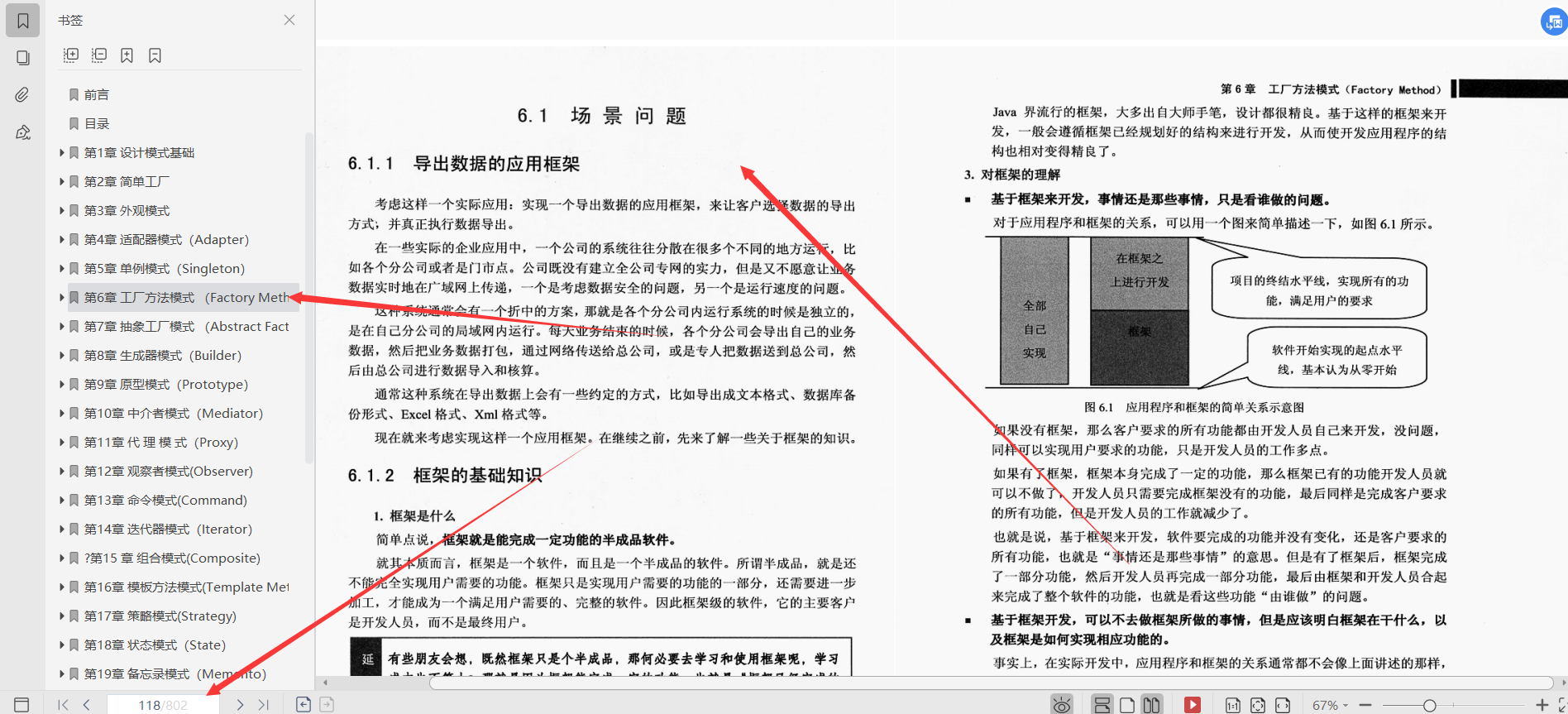The height and width of the screenshot is (714, 1568).
Task: Select 第14章 迭代器模式 (Iterator) bookmark
Action: [x=168, y=530]
